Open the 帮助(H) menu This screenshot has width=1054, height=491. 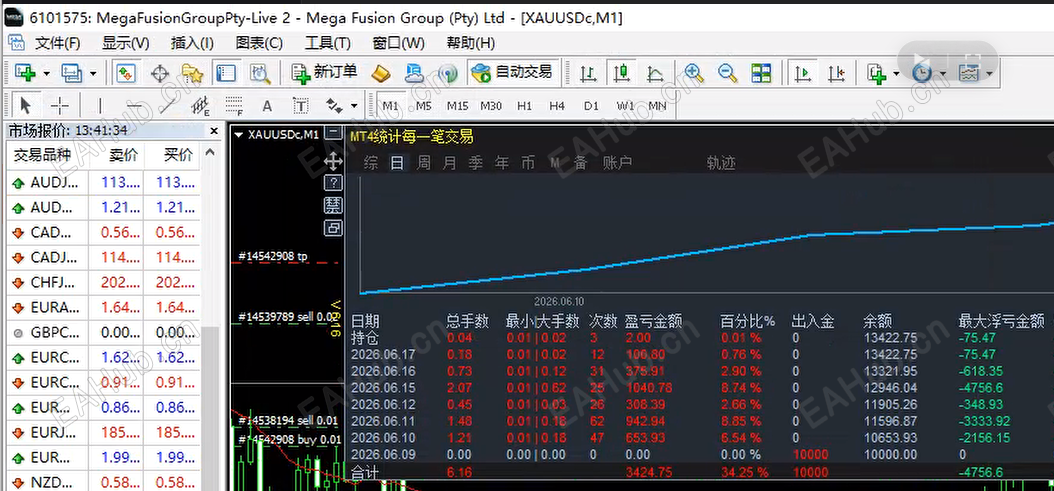(x=471, y=43)
